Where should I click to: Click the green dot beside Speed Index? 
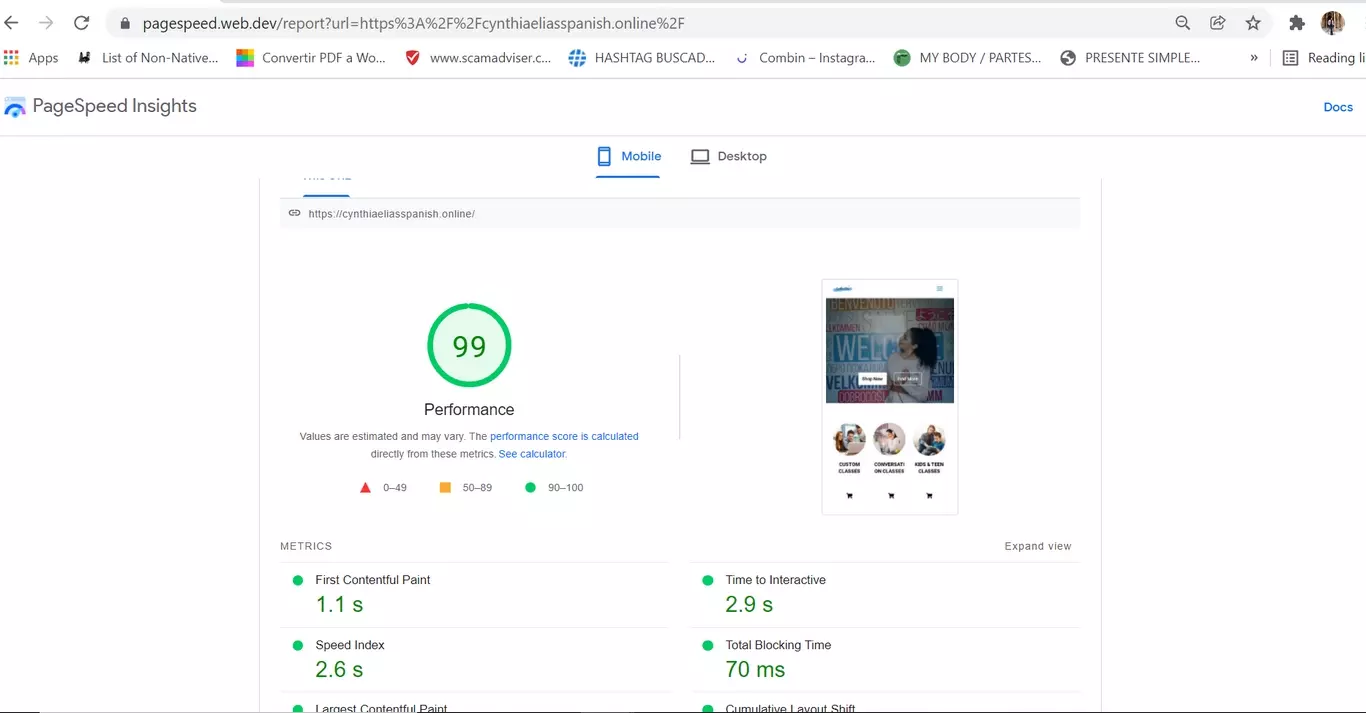coord(297,645)
